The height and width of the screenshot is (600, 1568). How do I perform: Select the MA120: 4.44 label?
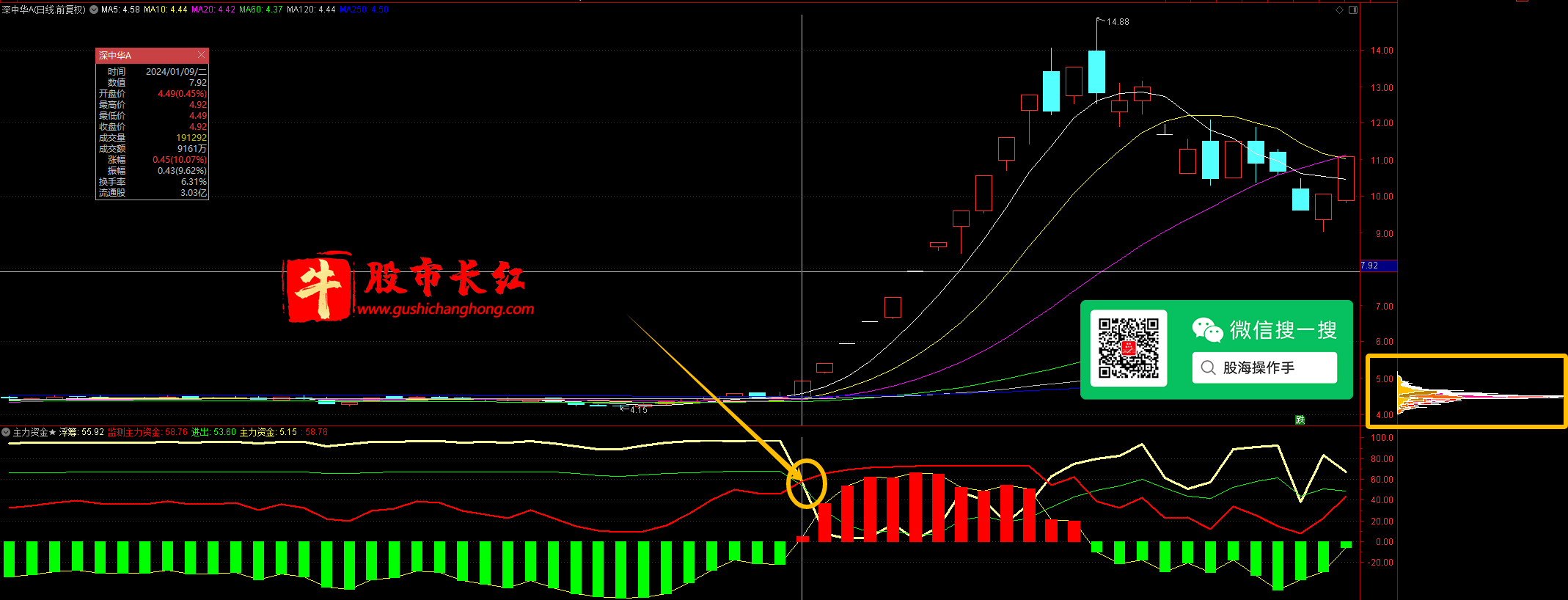pyautogui.click(x=311, y=10)
